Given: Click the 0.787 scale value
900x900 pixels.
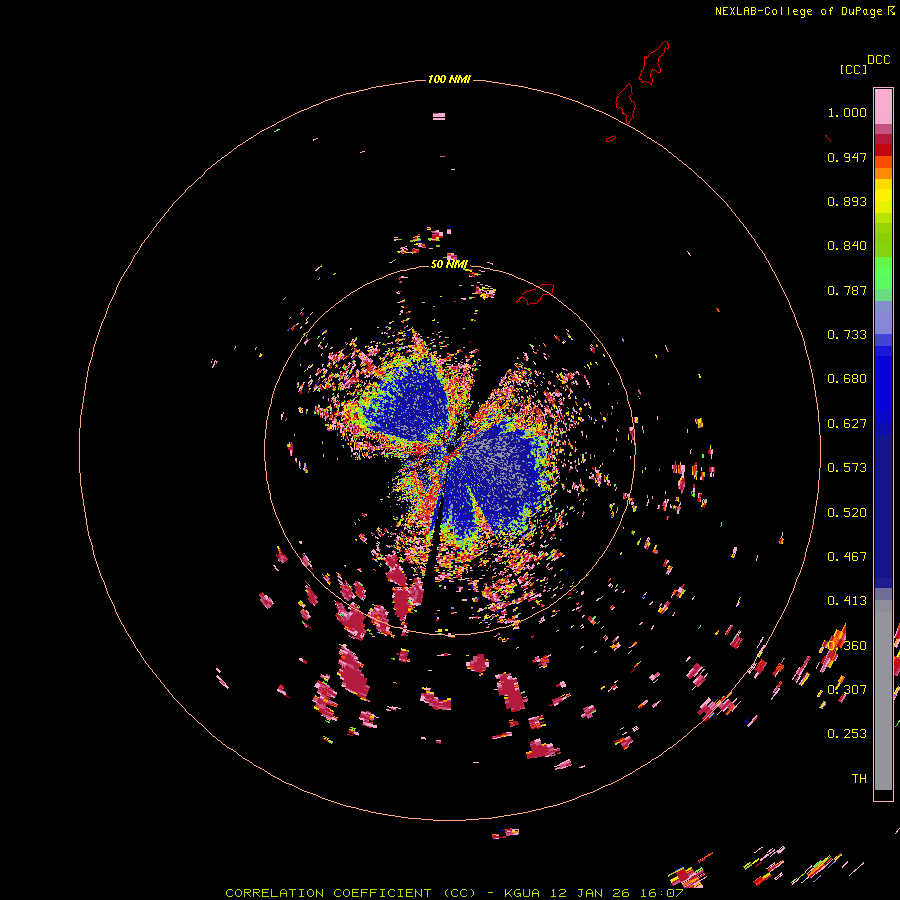Looking at the screenshot, I should 847,290.
